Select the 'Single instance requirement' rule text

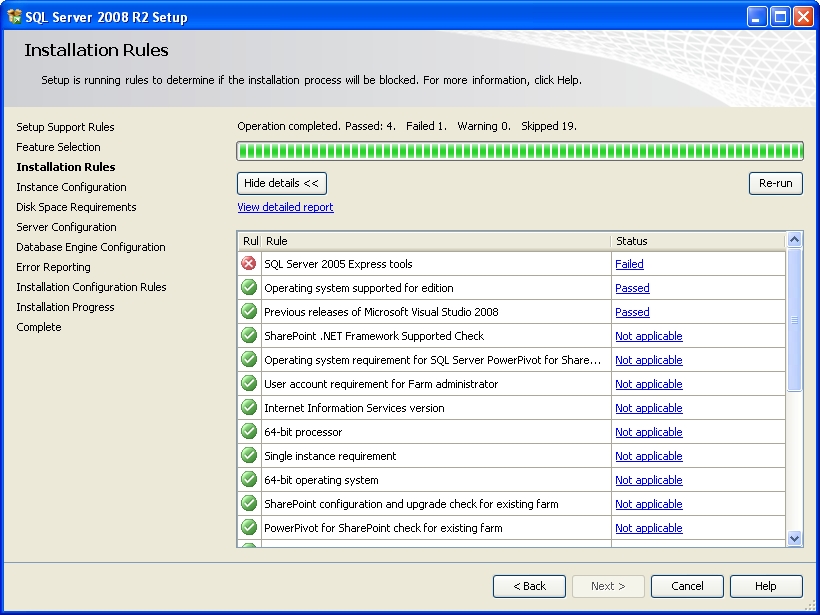click(x=330, y=457)
